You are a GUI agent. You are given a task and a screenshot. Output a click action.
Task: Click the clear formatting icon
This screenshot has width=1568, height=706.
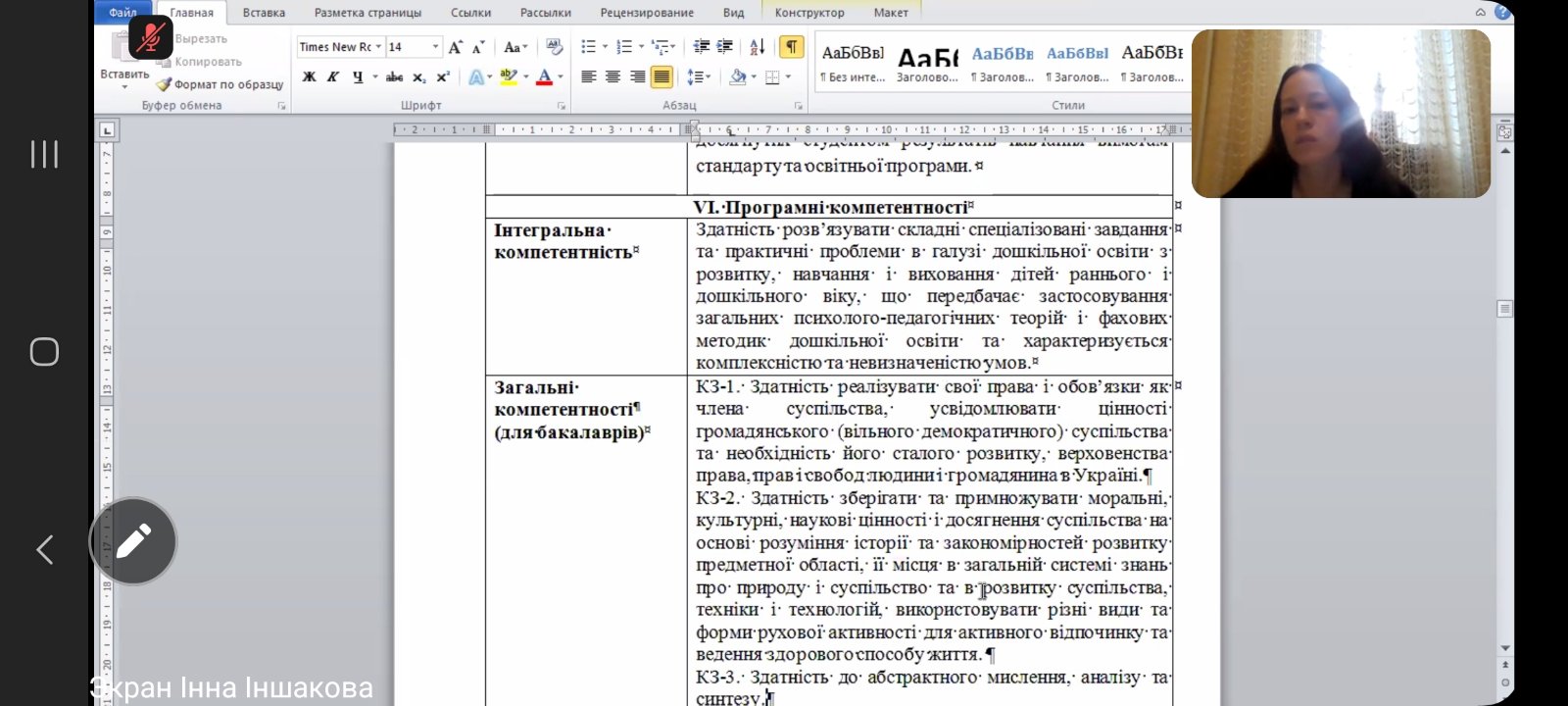(x=554, y=46)
